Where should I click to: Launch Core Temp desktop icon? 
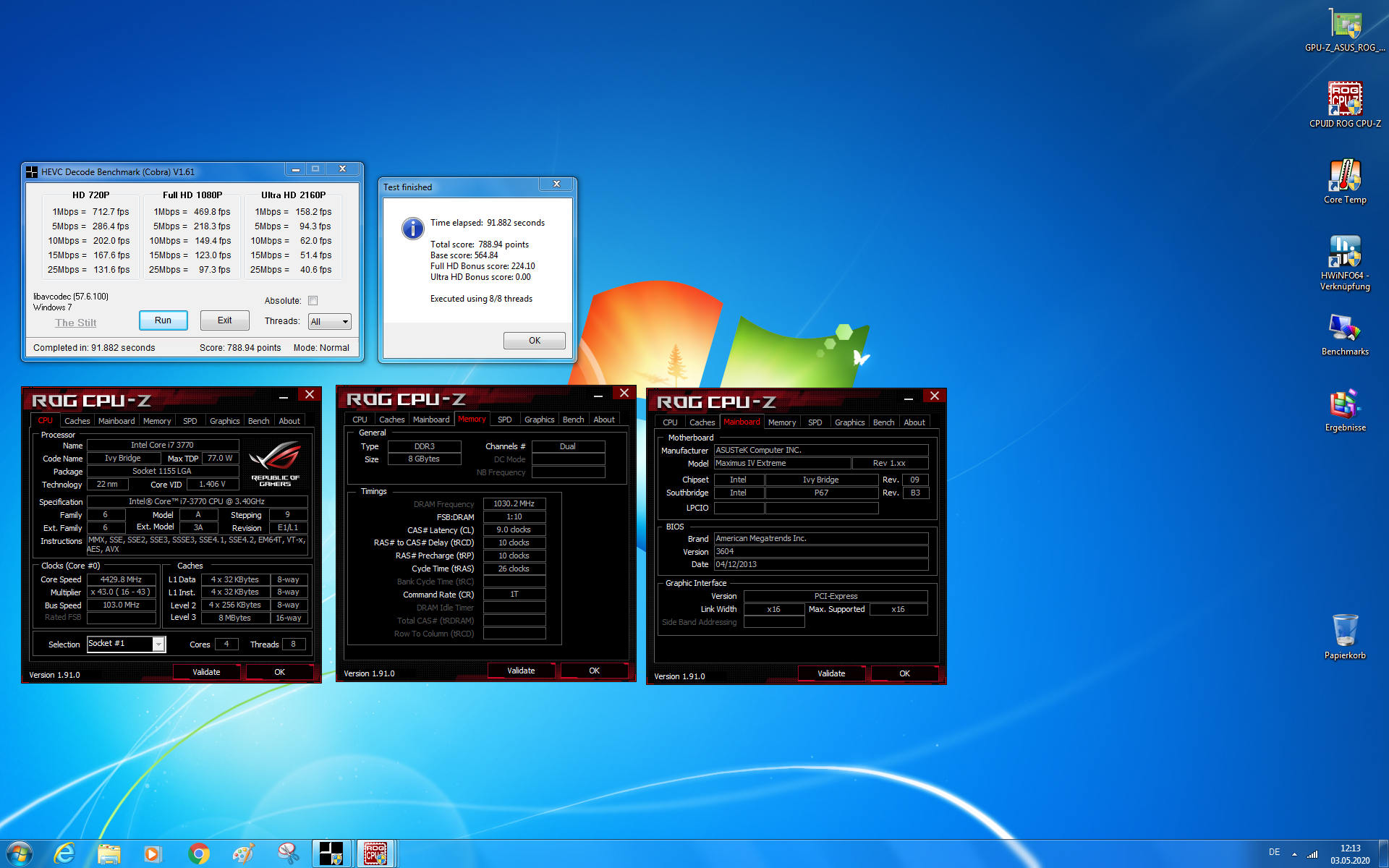pyautogui.click(x=1345, y=182)
